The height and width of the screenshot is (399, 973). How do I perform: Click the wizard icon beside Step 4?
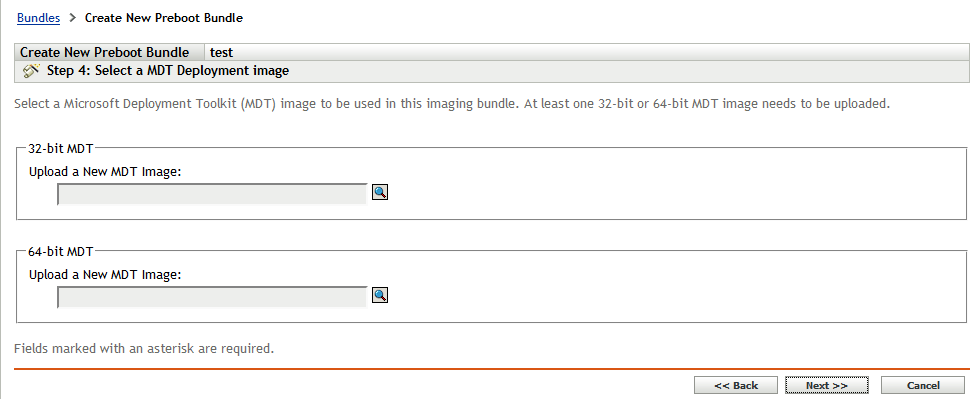coord(31,71)
